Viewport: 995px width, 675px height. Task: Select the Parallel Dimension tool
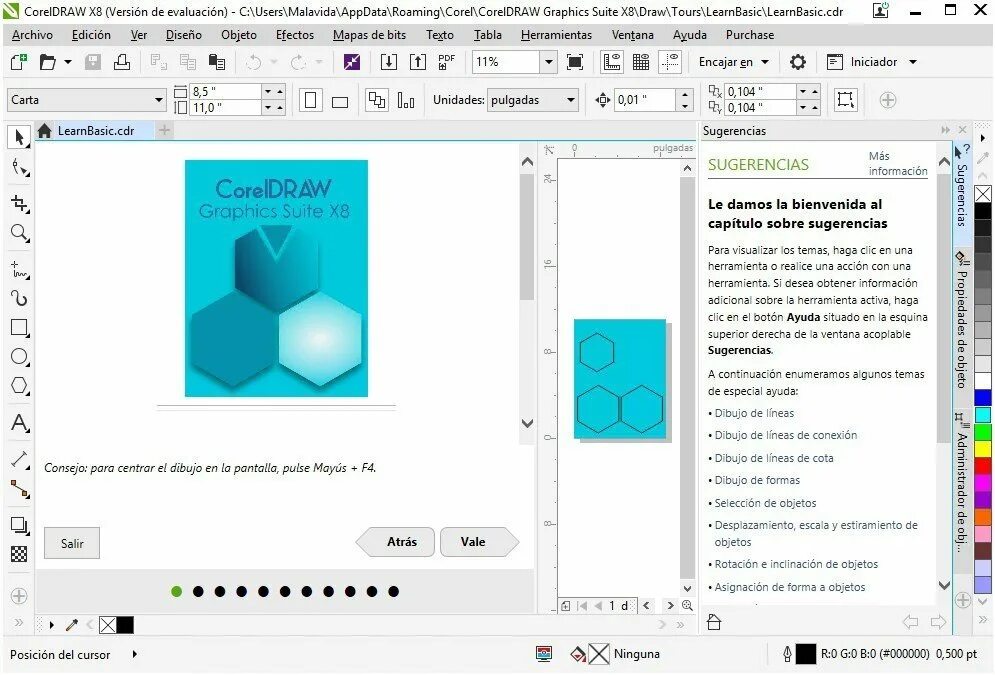pos(20,459)
